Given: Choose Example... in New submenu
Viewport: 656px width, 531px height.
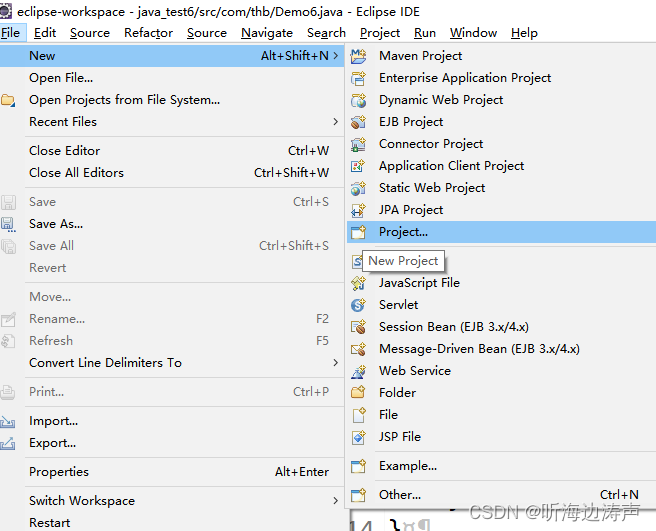Looking at the screenshot, I should pos(501,466).
